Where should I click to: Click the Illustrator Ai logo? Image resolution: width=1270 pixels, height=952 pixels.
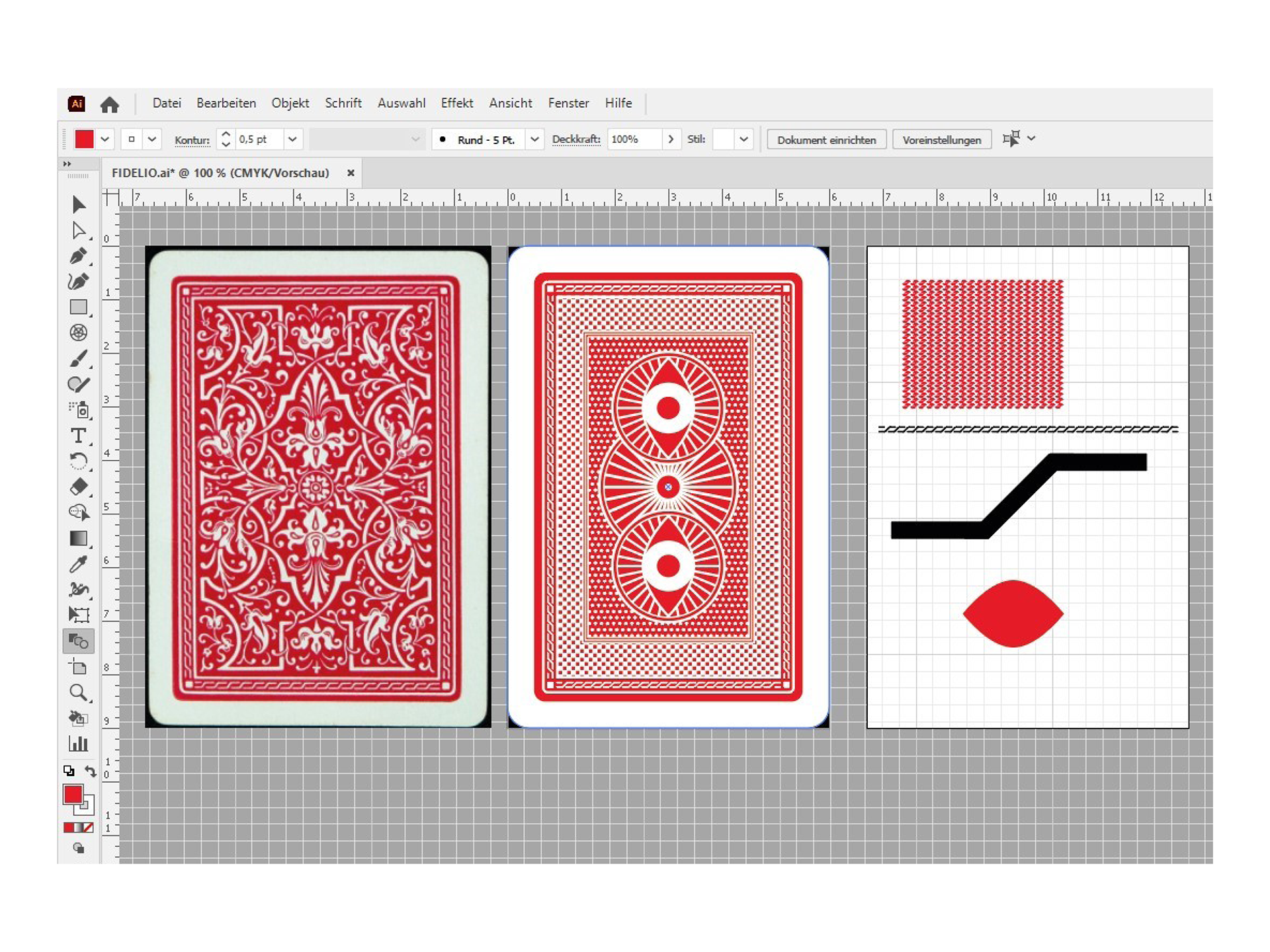tap(77, 103)
